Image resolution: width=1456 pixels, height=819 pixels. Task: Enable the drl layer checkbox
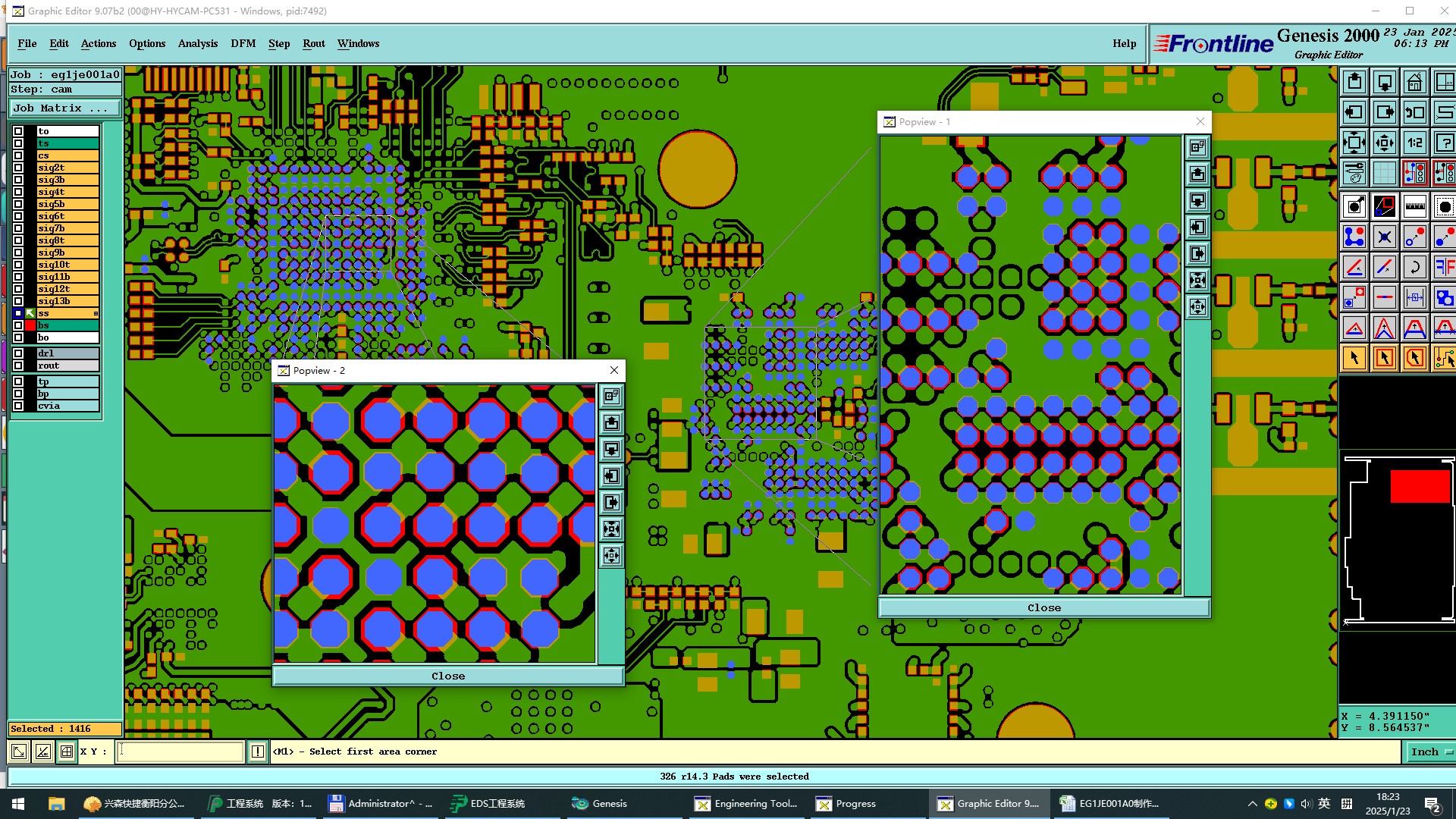[x=18, y=353]
